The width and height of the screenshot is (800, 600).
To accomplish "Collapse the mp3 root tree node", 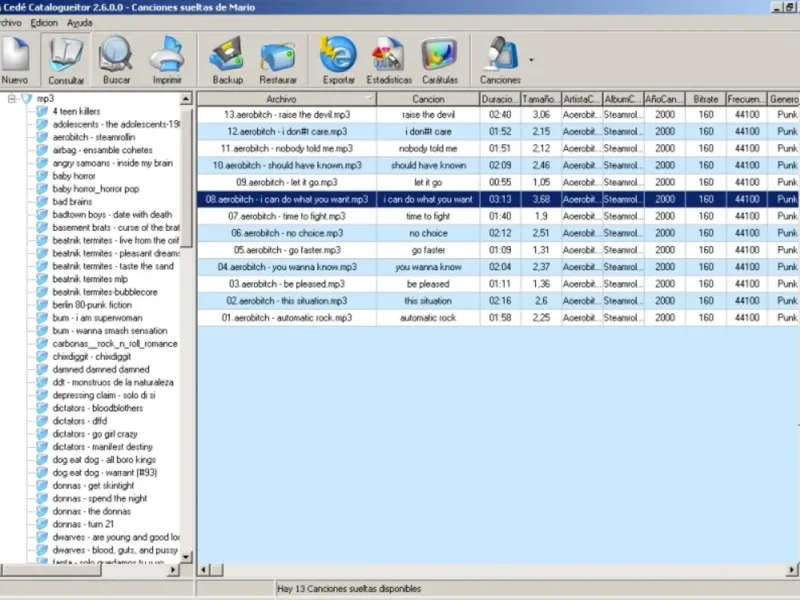I will (x=12, y=99).
